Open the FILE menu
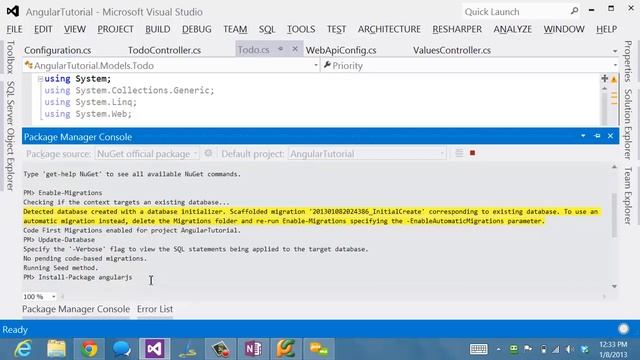The height and width of the screenshot is (360, 640). click(x=14, y=29)
